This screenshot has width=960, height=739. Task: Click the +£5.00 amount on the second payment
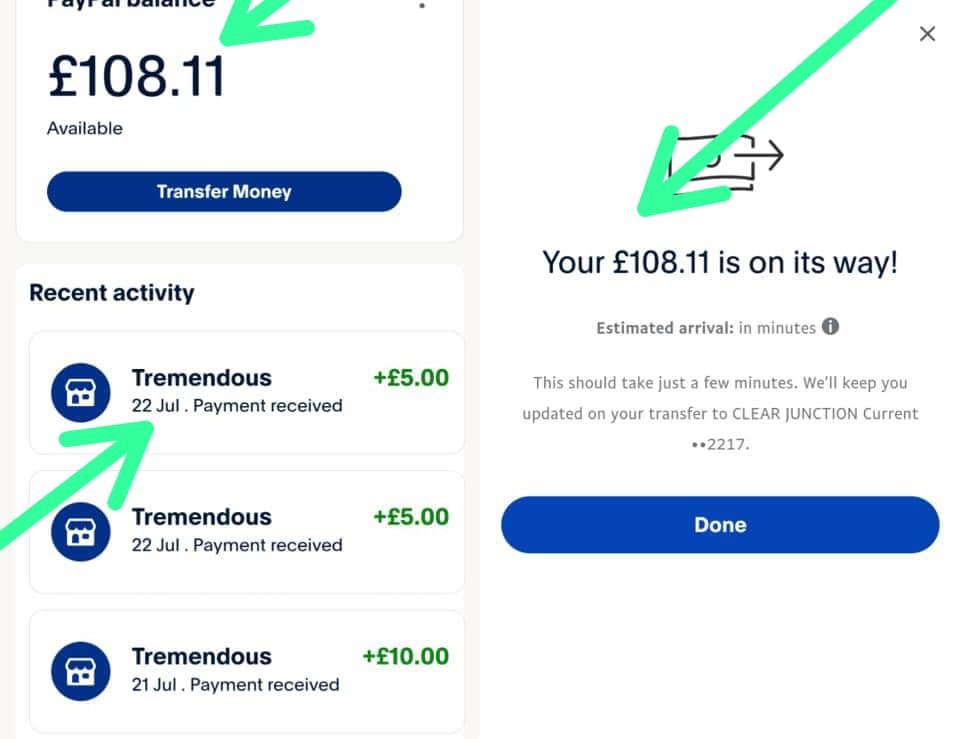(x=411, y=517)
